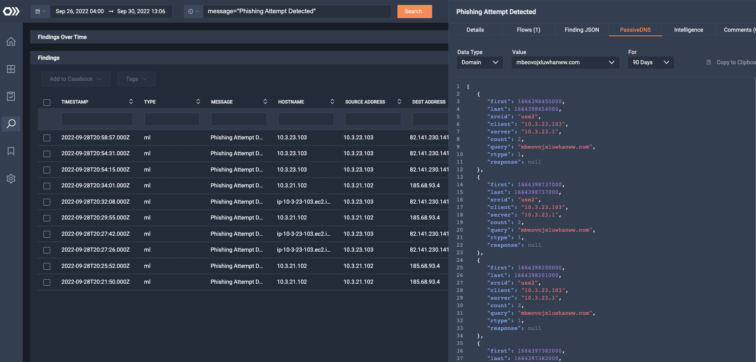This screenshot has width=756, height=362.
Task: Open the calendar date range picker
Action: point(40,11)
